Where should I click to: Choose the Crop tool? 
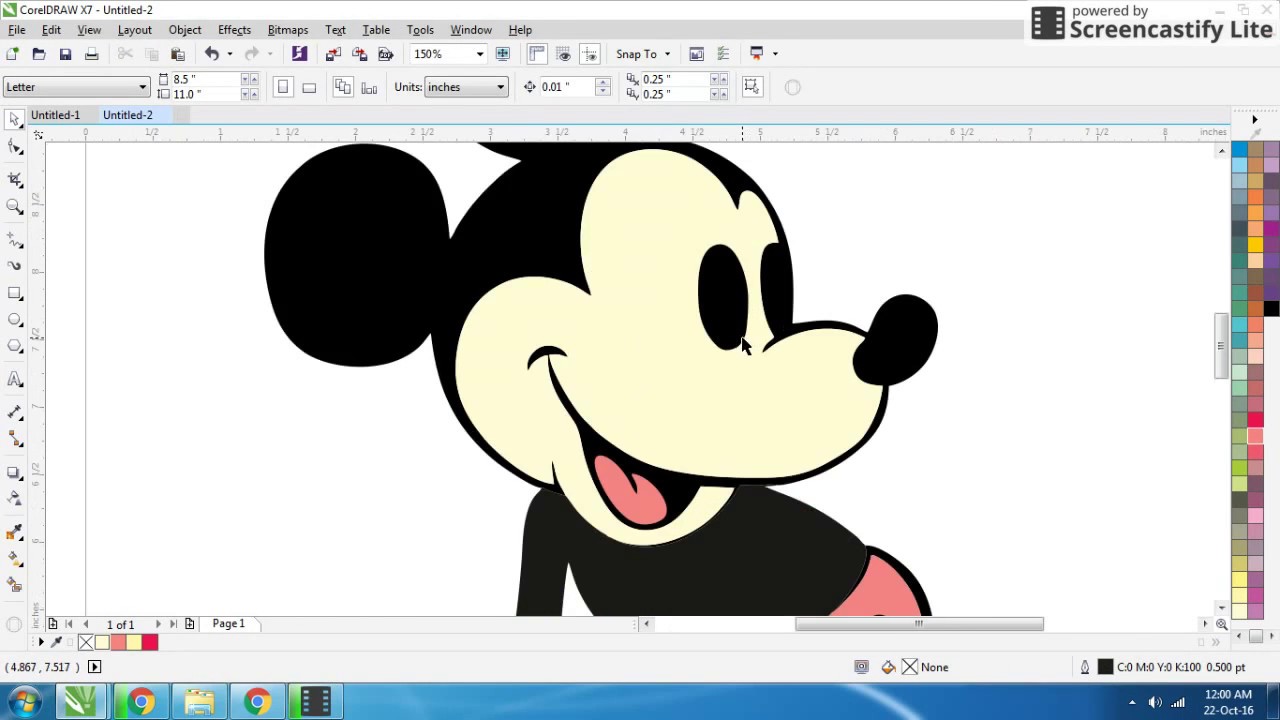click(15, 179)
